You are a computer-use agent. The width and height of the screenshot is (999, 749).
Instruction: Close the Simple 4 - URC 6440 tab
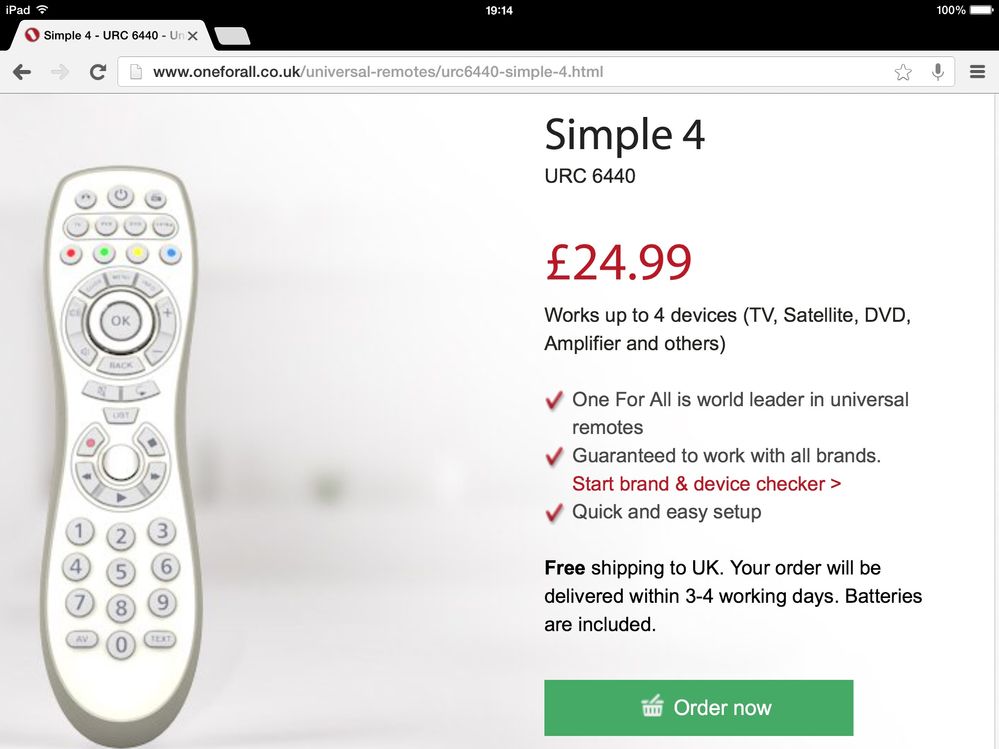pyautogui.click(x=192, y=36)
